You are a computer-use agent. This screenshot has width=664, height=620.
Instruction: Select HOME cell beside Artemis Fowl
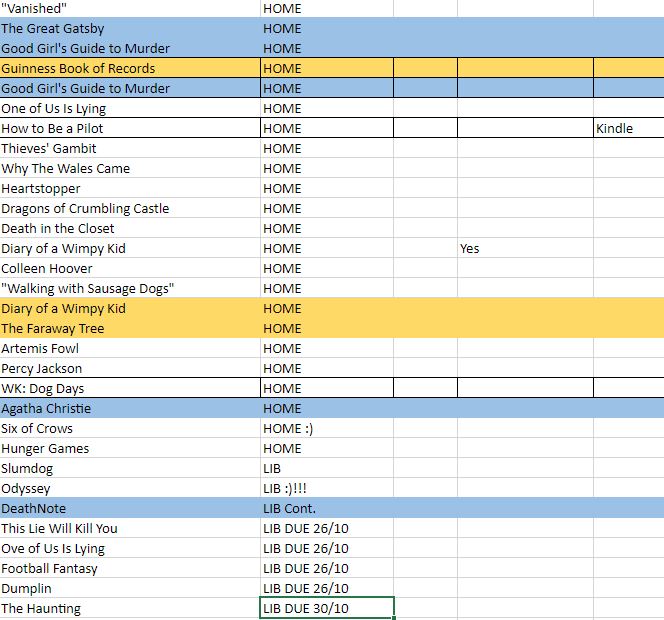coord(327,348)
